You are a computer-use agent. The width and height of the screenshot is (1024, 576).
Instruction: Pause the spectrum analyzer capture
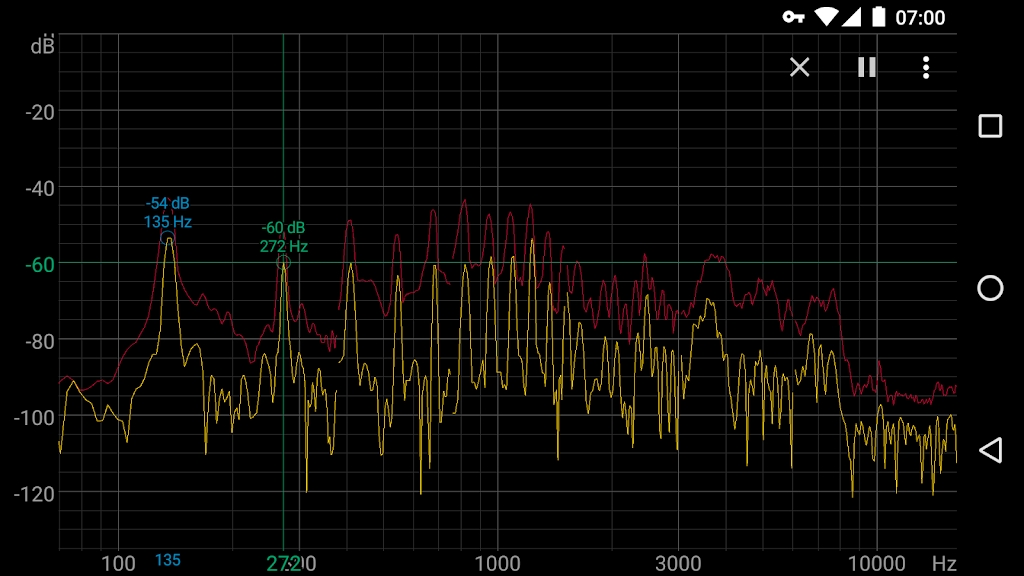[x=865, y=67]
